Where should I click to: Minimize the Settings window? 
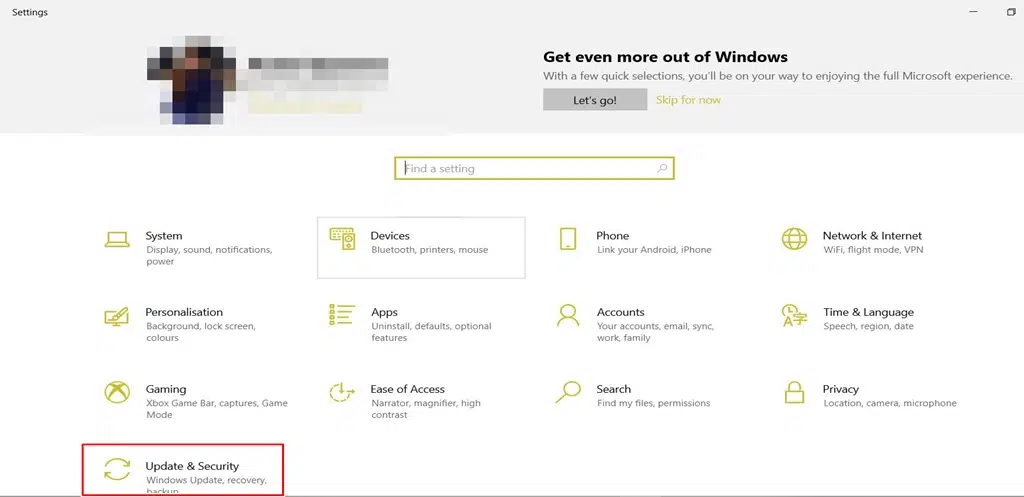coord(974,12)
